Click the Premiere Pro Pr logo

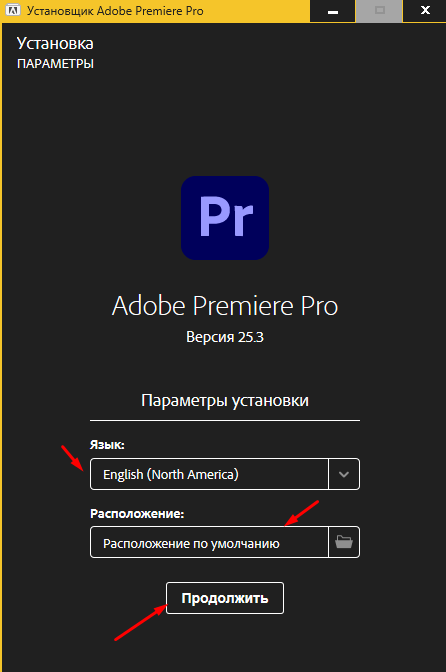[225, 218]
